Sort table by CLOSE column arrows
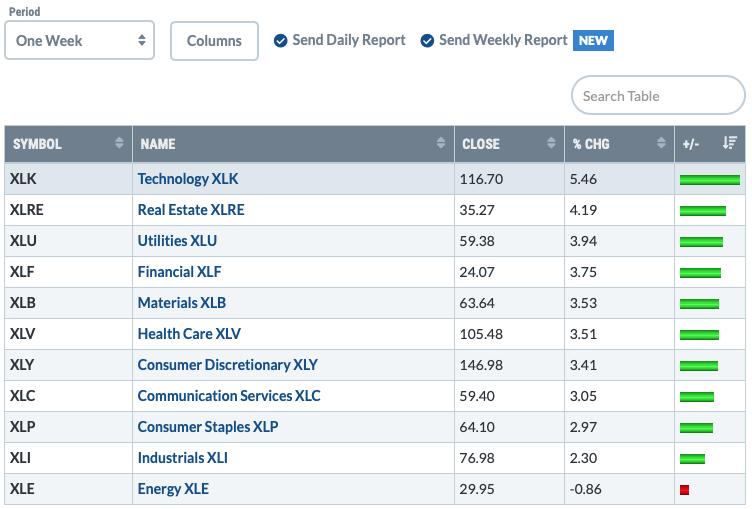The height and width of the screenshot is (509, 752). point(551,143)
